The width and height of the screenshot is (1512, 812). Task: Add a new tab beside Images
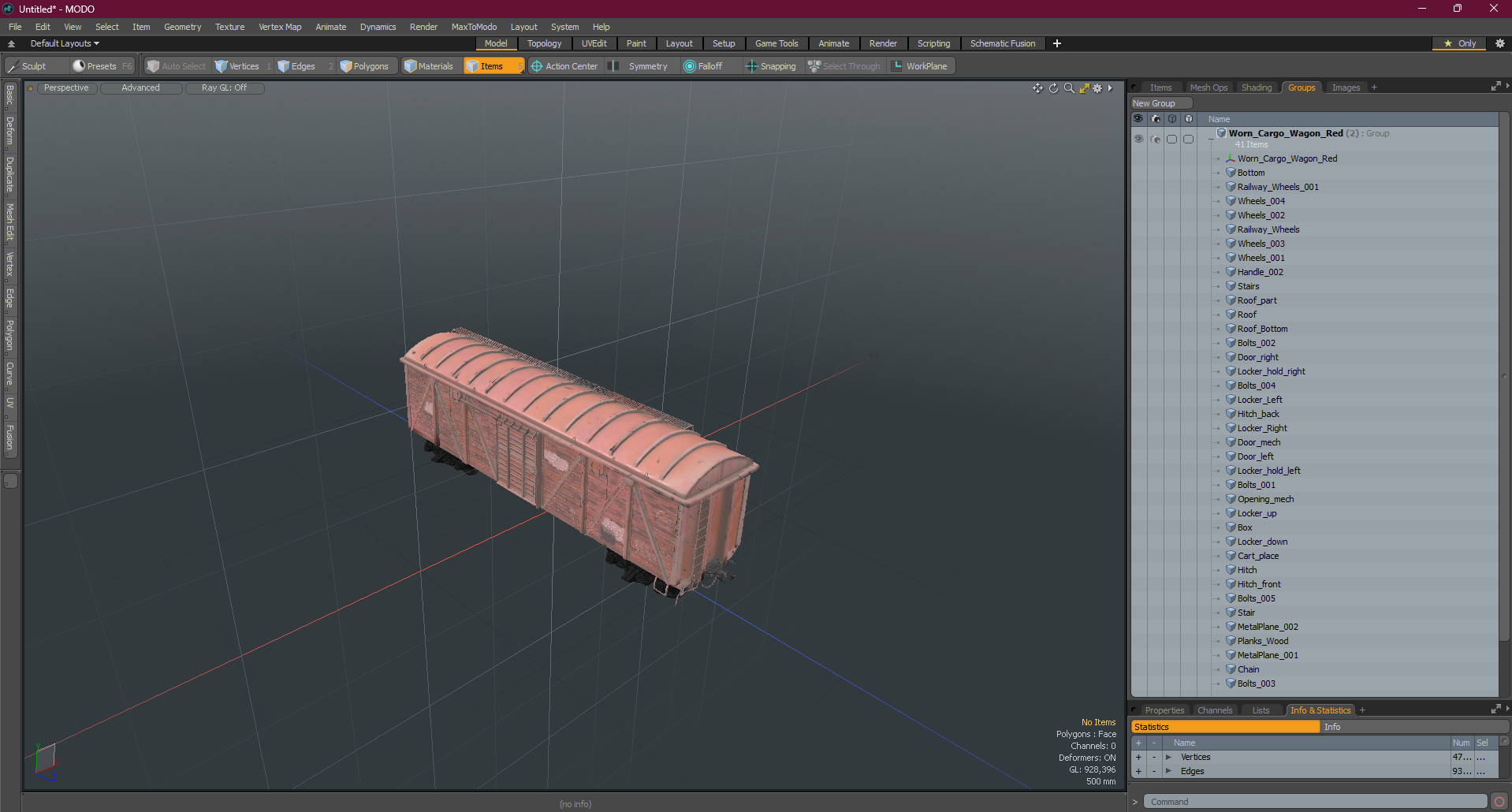point(1374,88)
